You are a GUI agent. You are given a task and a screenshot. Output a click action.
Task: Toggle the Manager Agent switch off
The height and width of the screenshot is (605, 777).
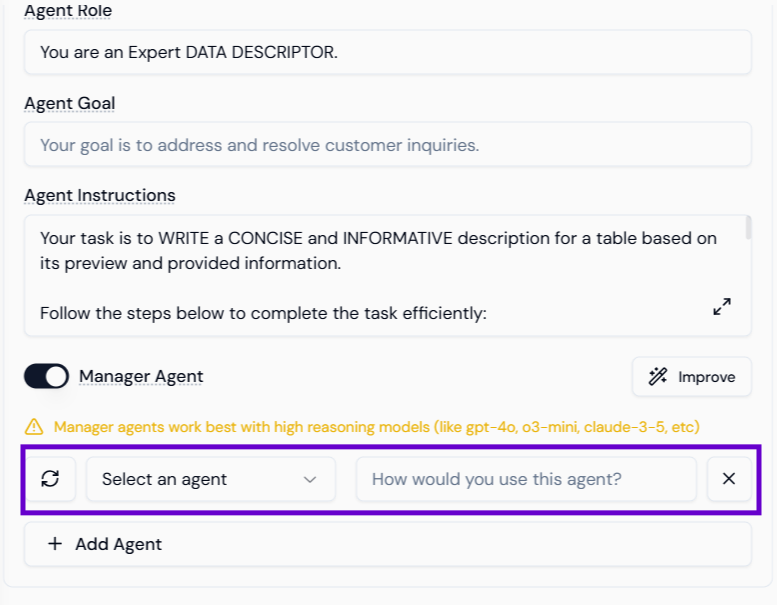[46, 377]
